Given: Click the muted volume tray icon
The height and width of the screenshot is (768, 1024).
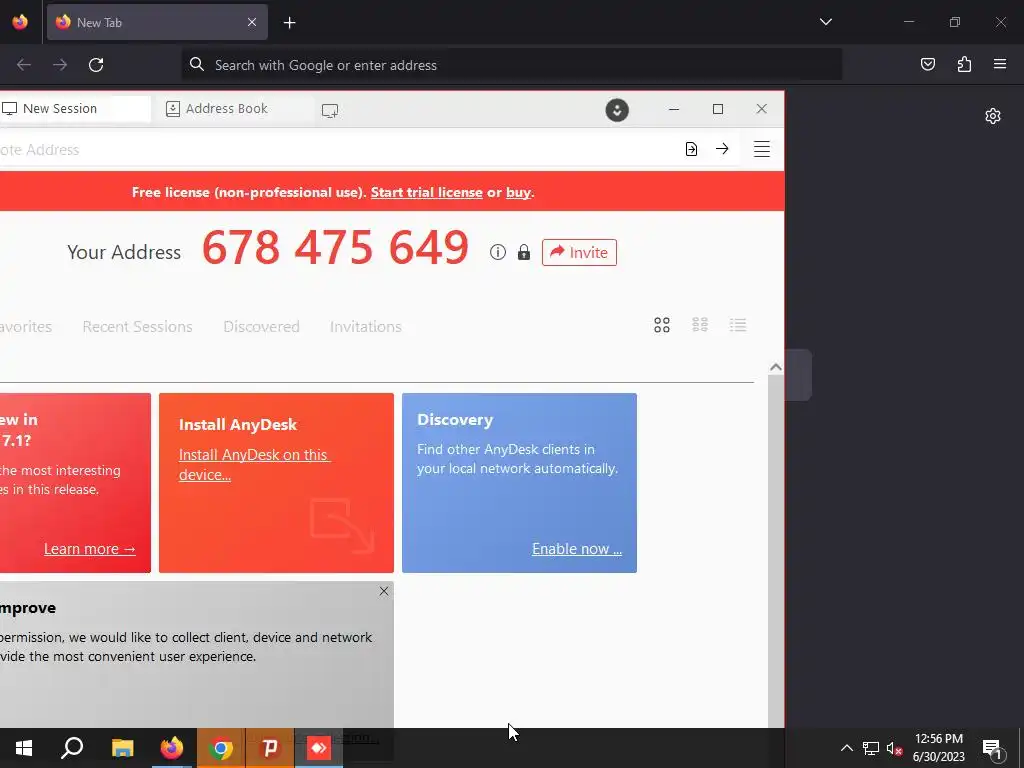Looking at the screenshot, I should click(x=894, y=748).
